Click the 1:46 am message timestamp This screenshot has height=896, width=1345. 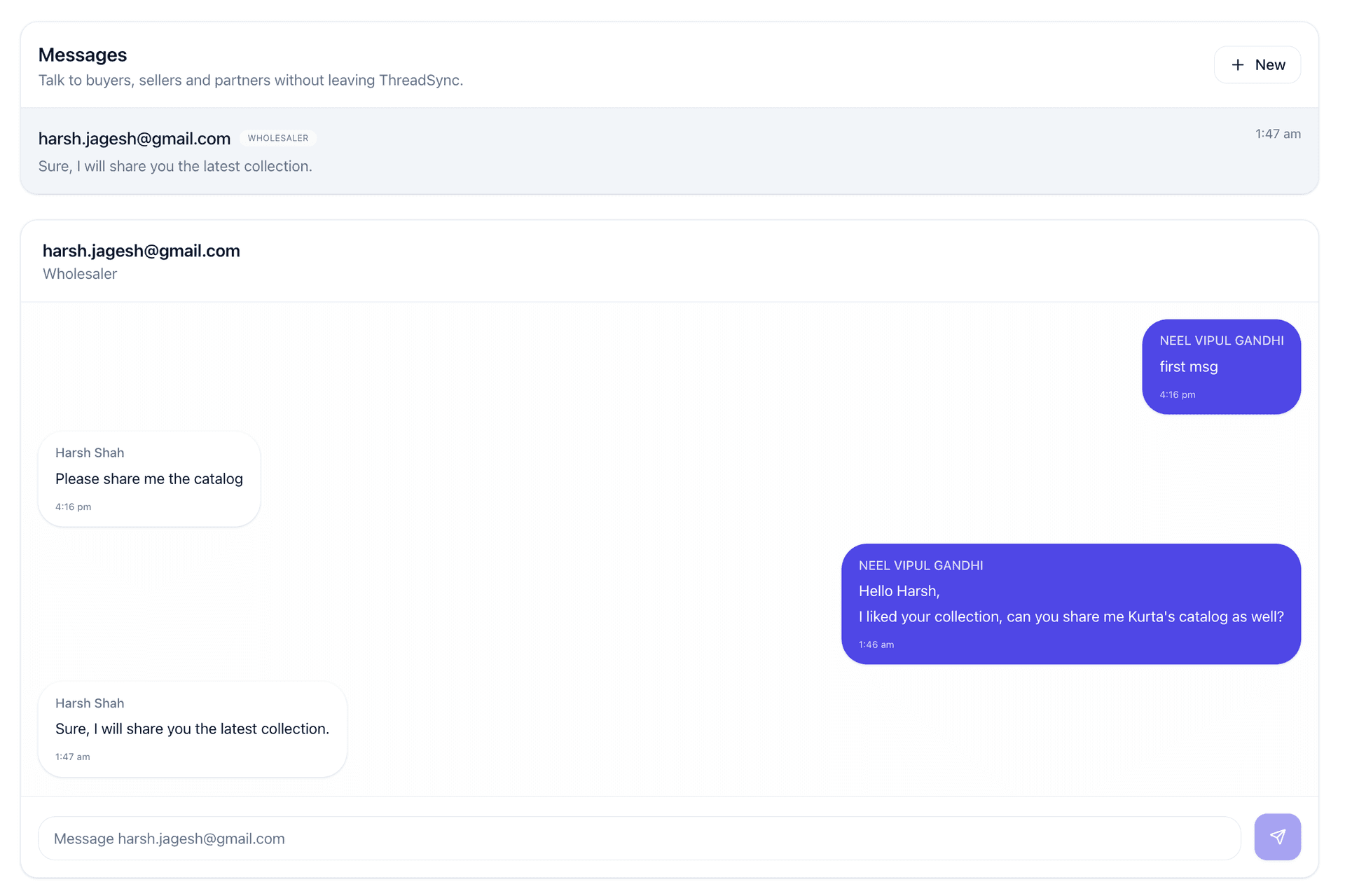click(x=876, y=645)
